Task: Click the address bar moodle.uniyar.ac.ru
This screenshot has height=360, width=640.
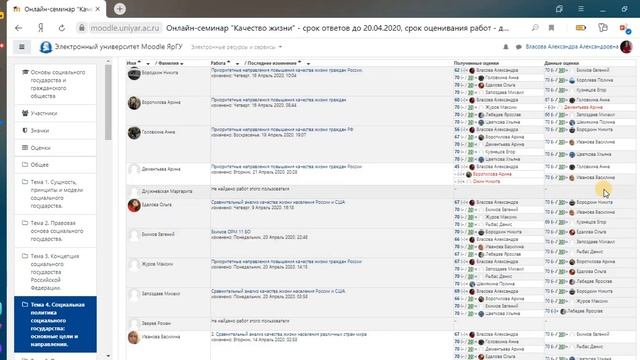Action: coord(124,28)
